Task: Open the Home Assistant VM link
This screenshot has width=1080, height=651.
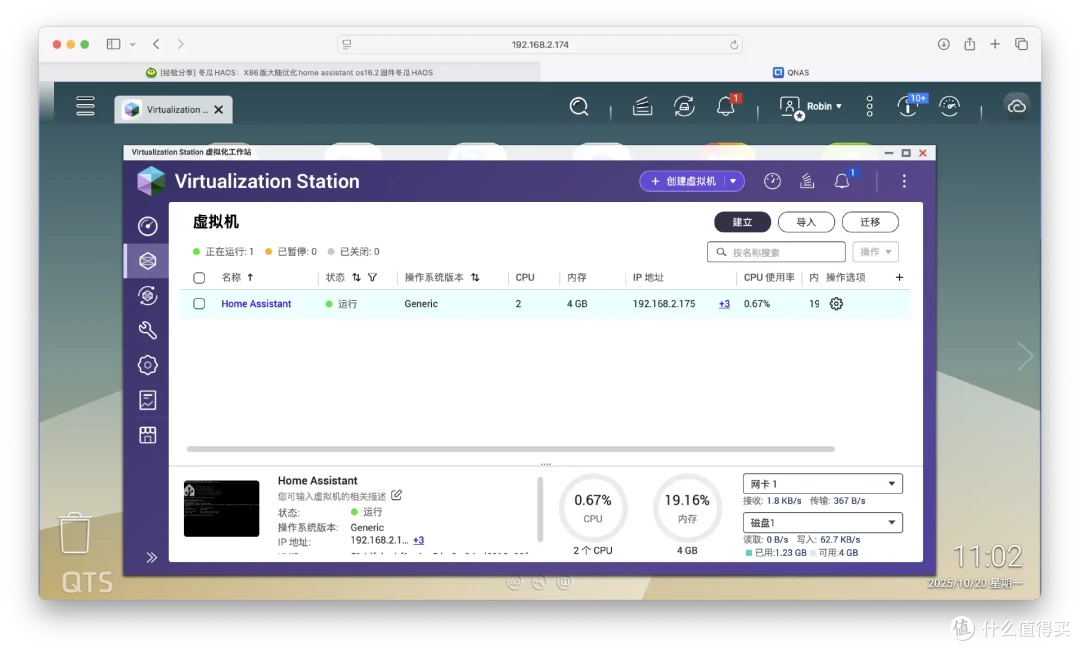Action: [256, 304]
